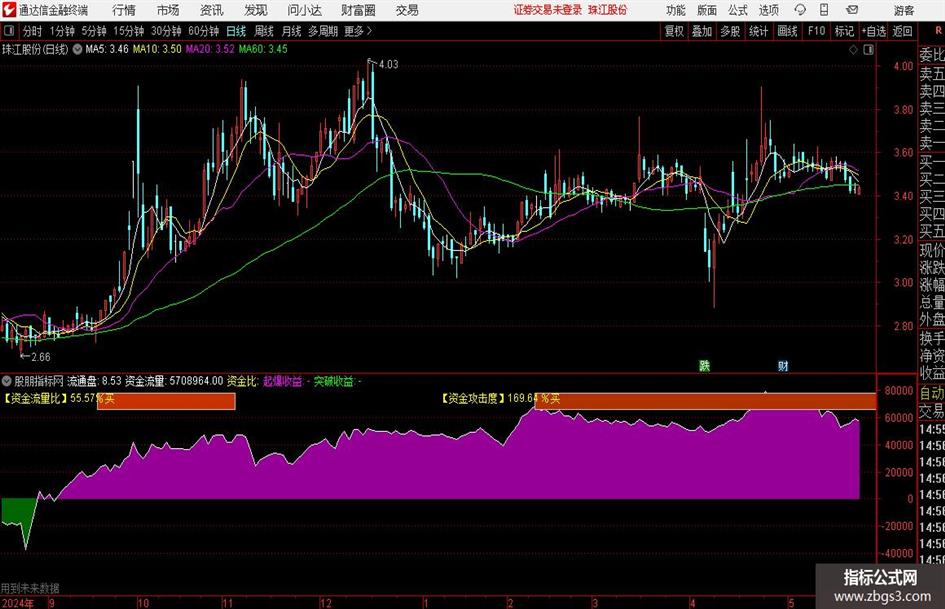Click the 用到未来数据 notice text
Screen dimensions: 945x609
[30, 588]
